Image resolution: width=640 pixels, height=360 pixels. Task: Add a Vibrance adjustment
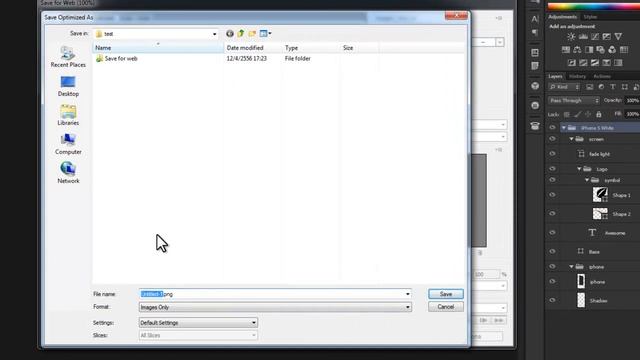[x=618, y=37]
